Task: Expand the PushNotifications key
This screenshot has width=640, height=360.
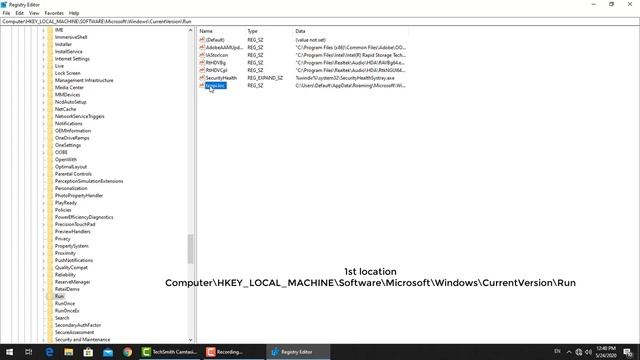Action: tap(43, 260)
